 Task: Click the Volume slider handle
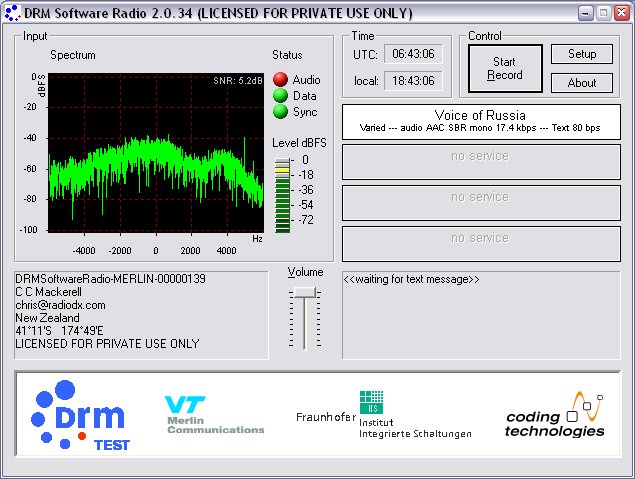point(305,292)
